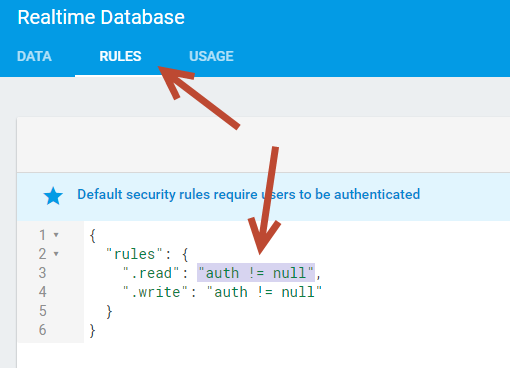The width and height of the screenshot is (510, 368).
Task: Click the "rules" key on line 2
Action: point(135,254)
